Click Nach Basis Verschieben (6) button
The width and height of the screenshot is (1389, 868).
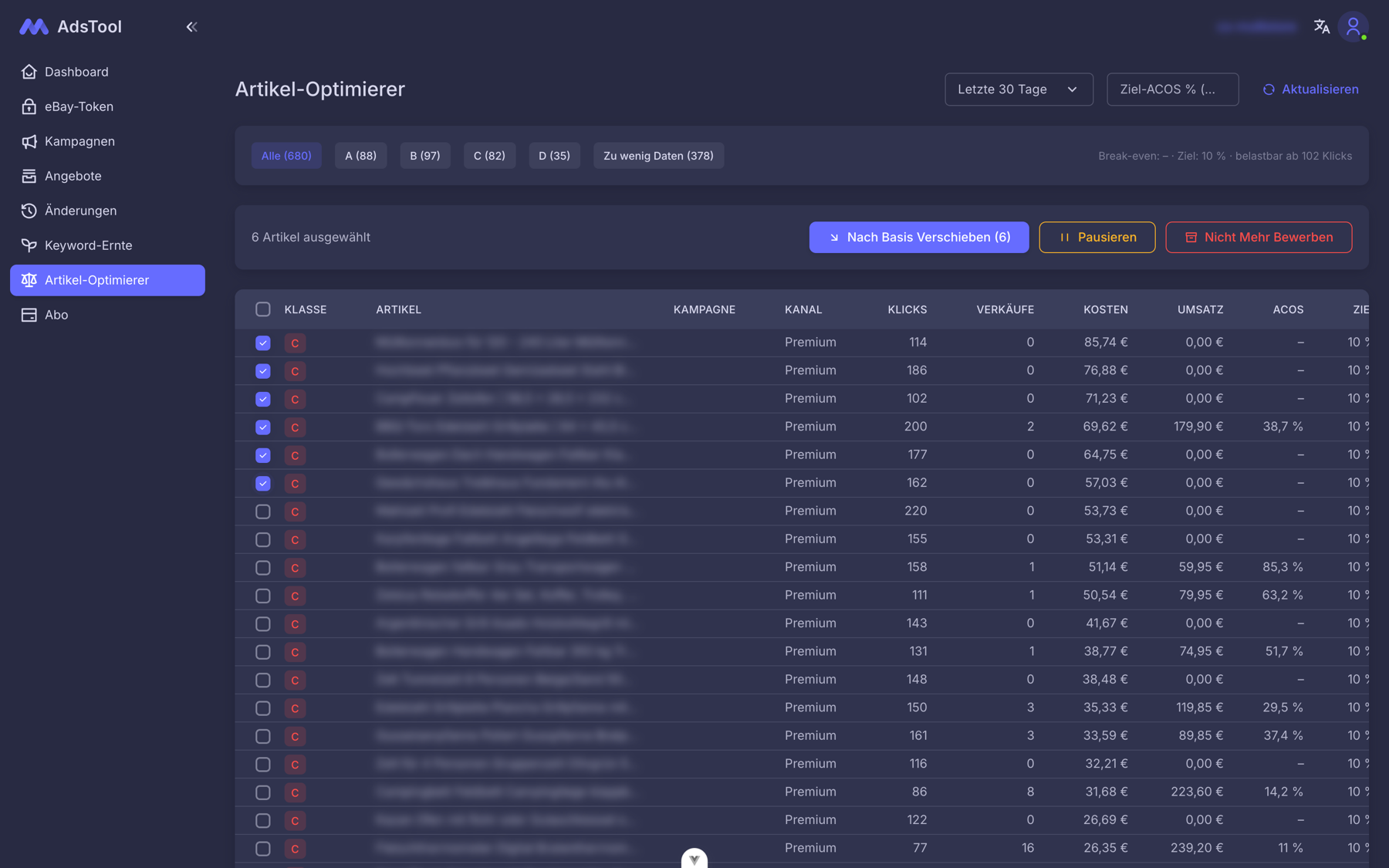(x=919, y=238)
